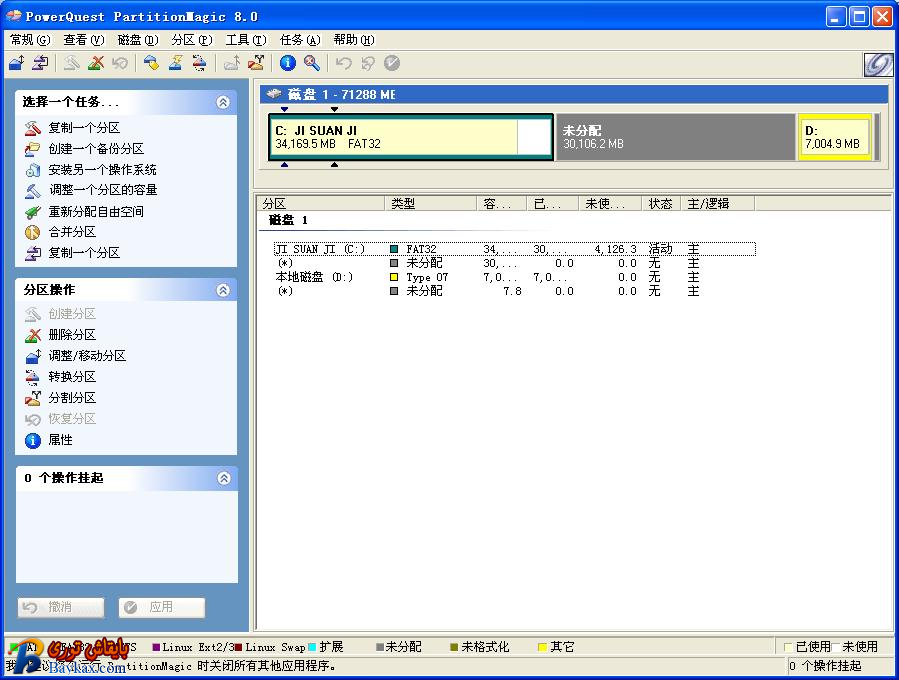
Task: Click the greyed Create partition toolbar icon
Action: coord(72,62)
